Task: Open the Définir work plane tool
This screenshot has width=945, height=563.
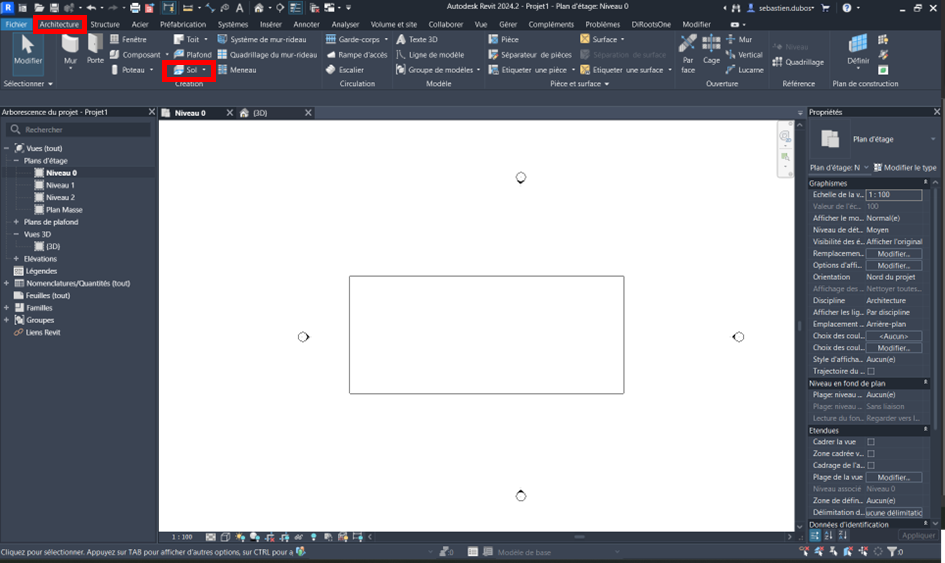Action: click(857, 49)
